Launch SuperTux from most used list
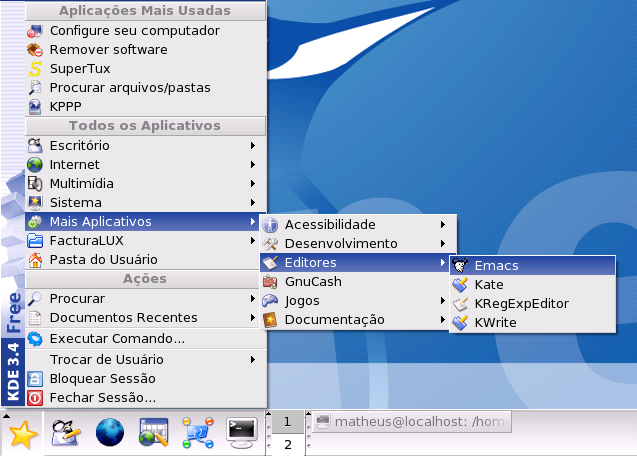637x456 pixels. tap(145, 69)
